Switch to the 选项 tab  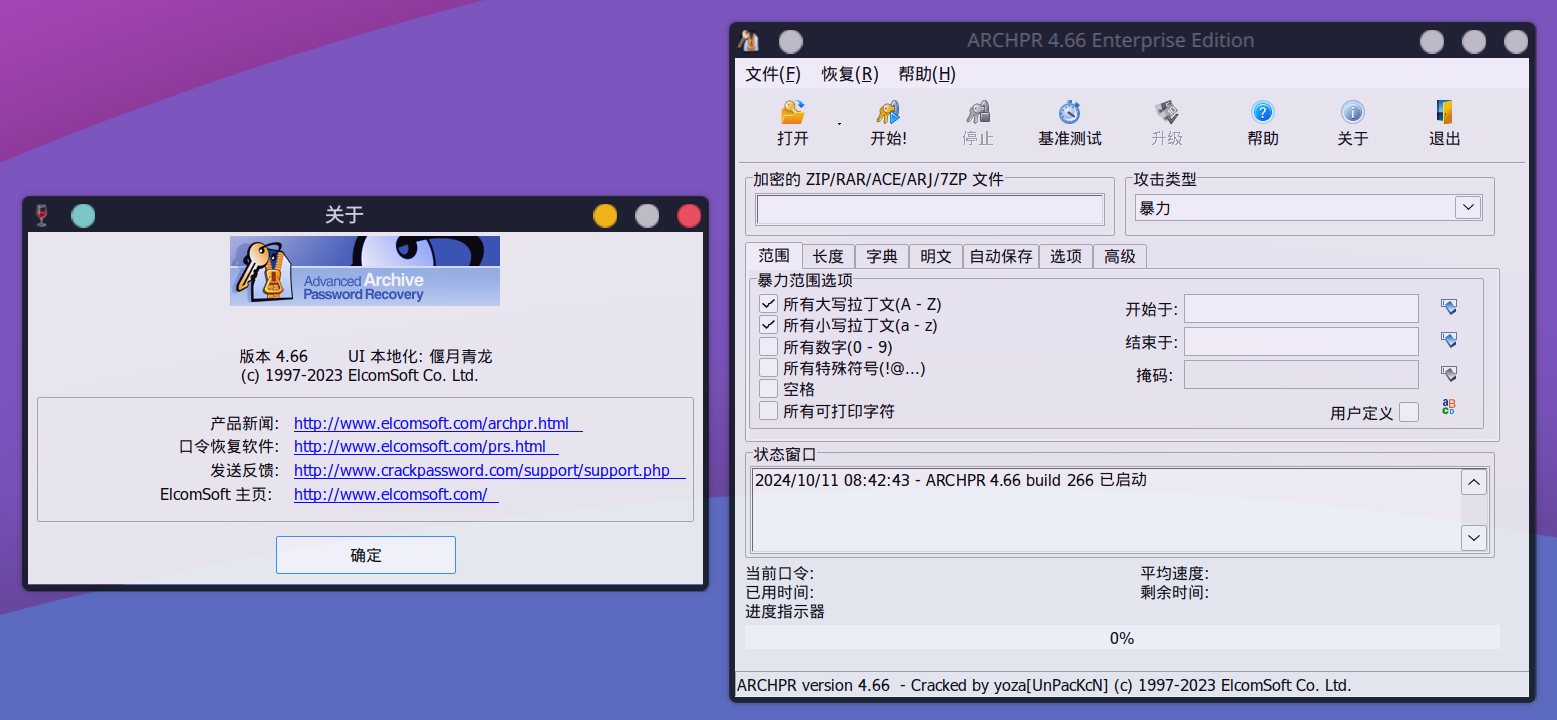[x=1066, y=257]
